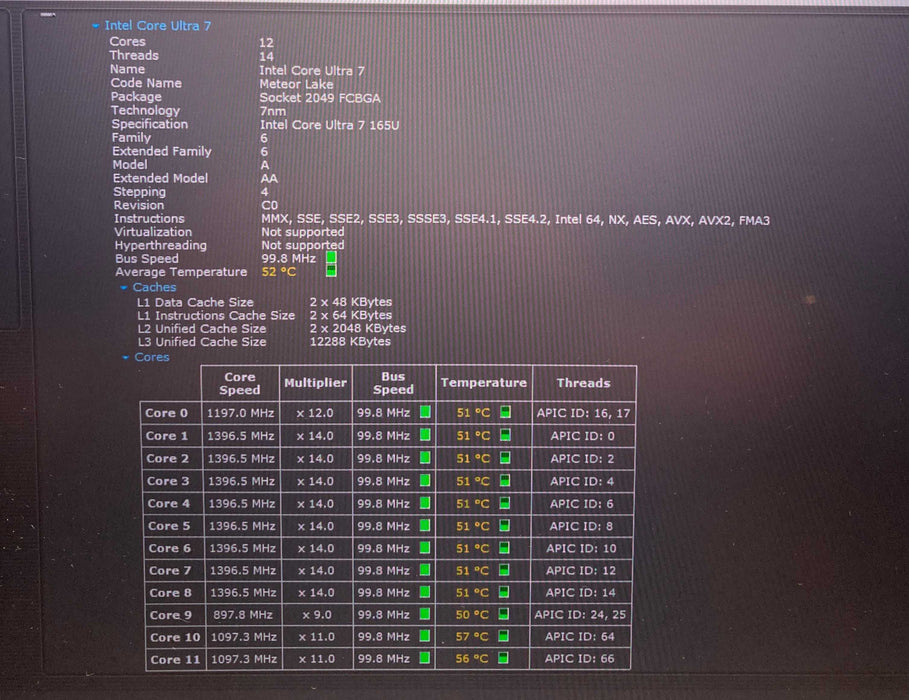Click Core 3 temperature indicator icon
Image resolution: width=909 pixels, height=700 pixels.
pos(505,481)
